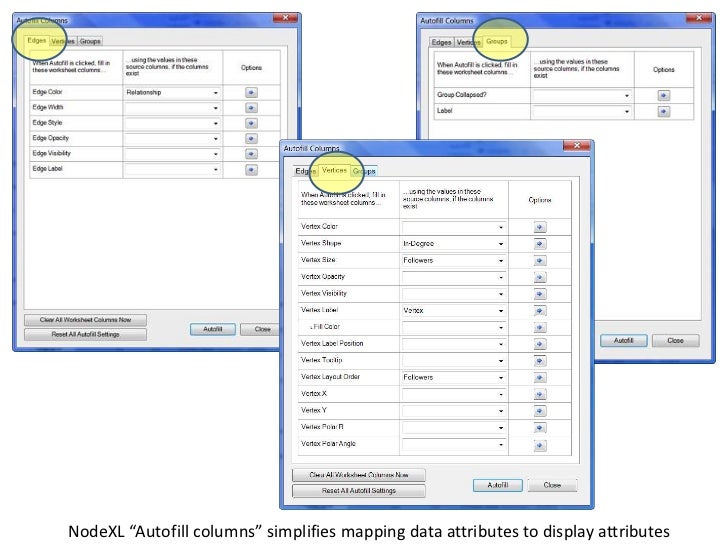728x546 pixels.
Task: Open options arrow for Vertex Label Position row
Action: pyautogui.click(x=540, y=344)
